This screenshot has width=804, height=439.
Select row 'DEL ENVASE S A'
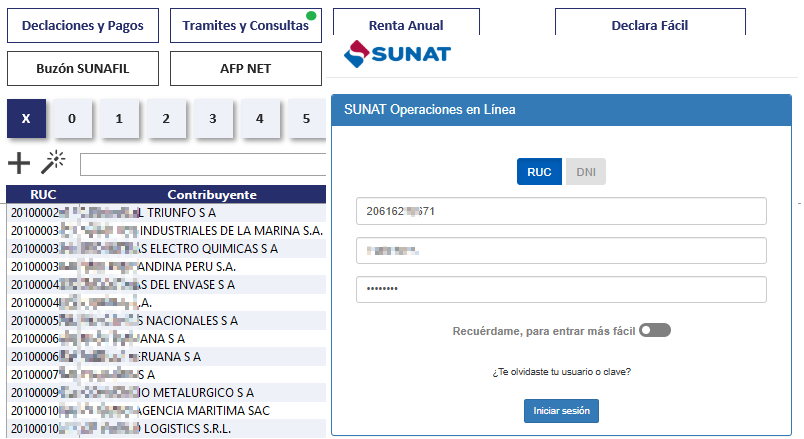166,284
